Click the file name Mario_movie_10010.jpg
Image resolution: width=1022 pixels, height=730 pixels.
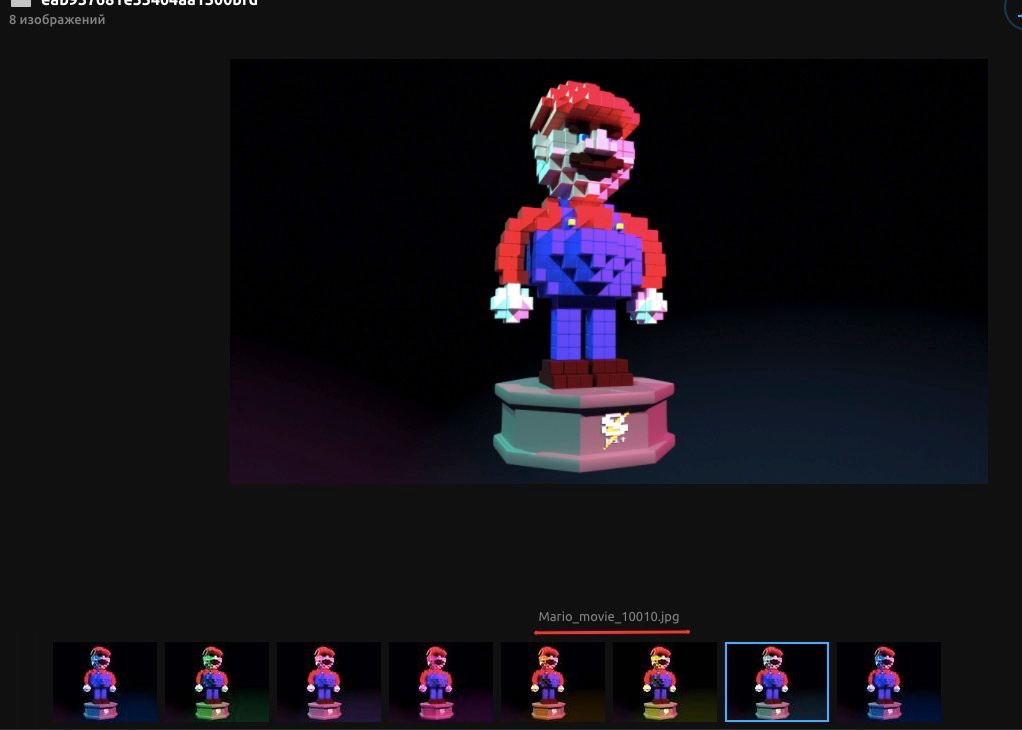[x=609, y=617]
